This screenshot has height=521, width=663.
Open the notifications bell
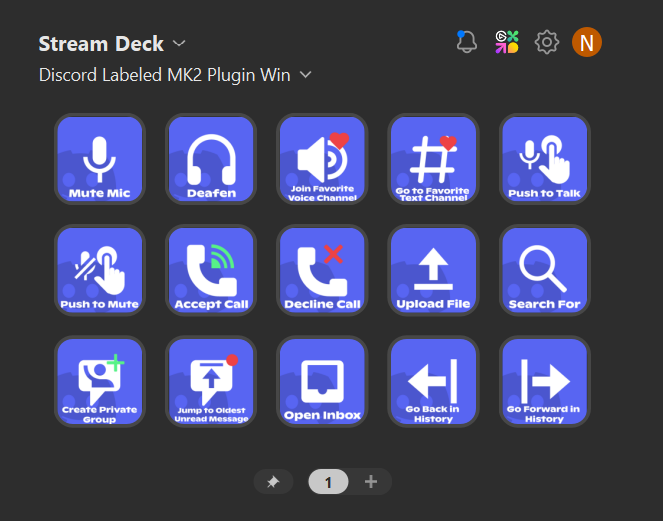pos(466,42)
